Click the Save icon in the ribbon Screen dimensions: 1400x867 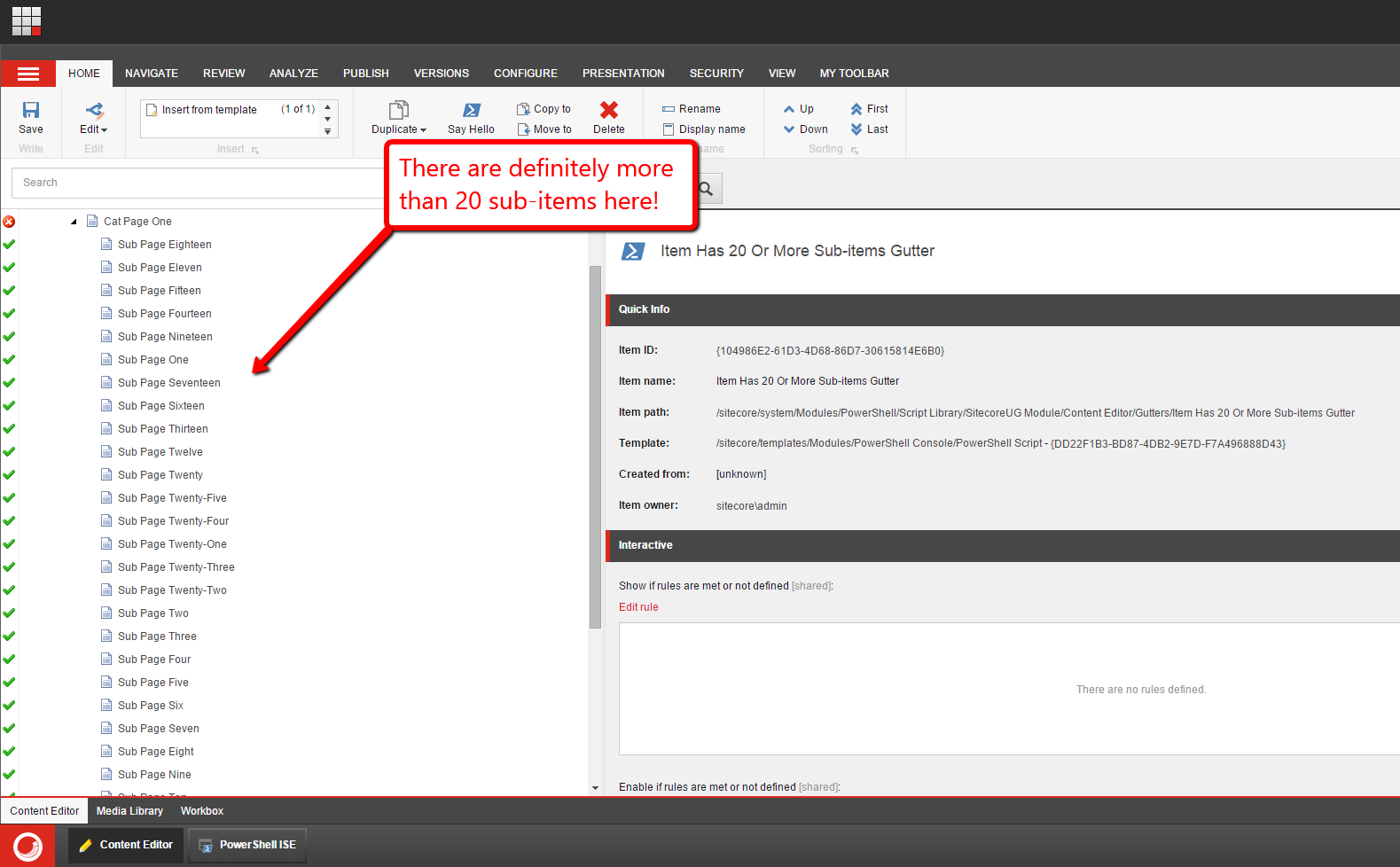pyautogui.click(x=31, y=111)
